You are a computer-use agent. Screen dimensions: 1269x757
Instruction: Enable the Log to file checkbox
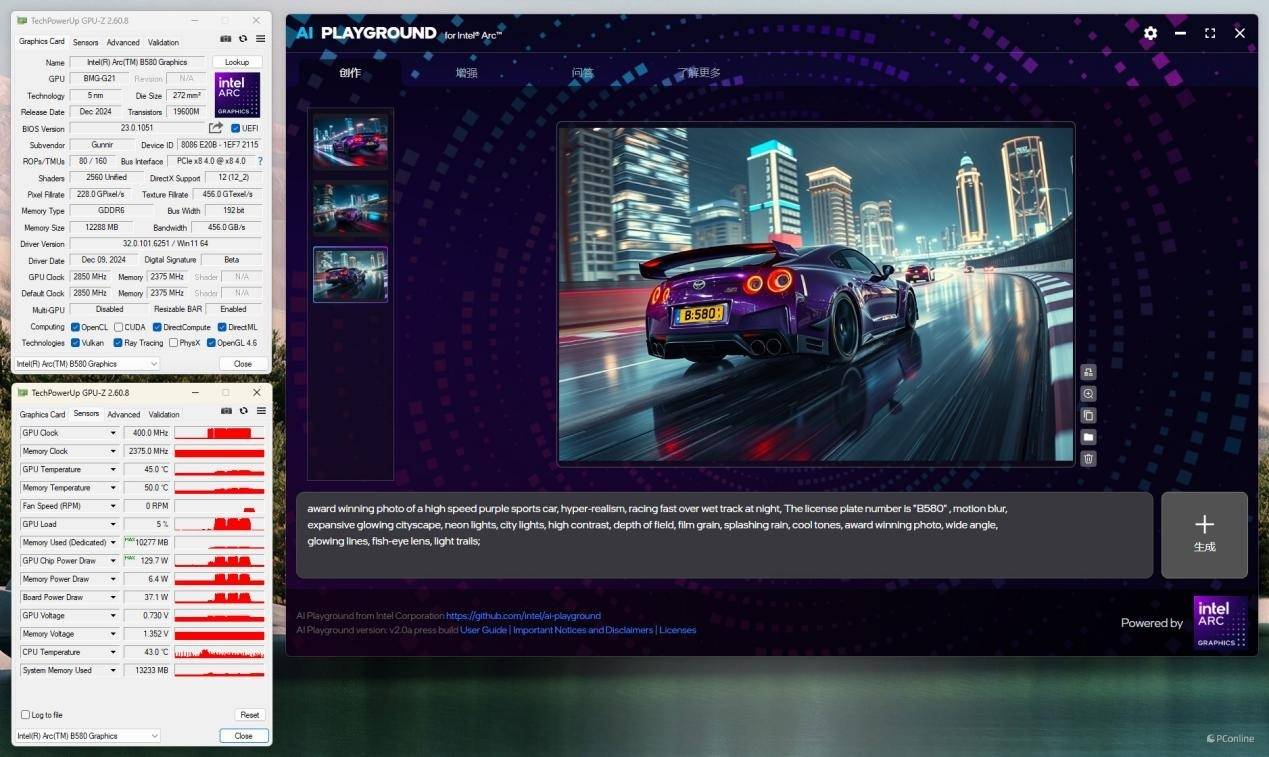(26, 715)
